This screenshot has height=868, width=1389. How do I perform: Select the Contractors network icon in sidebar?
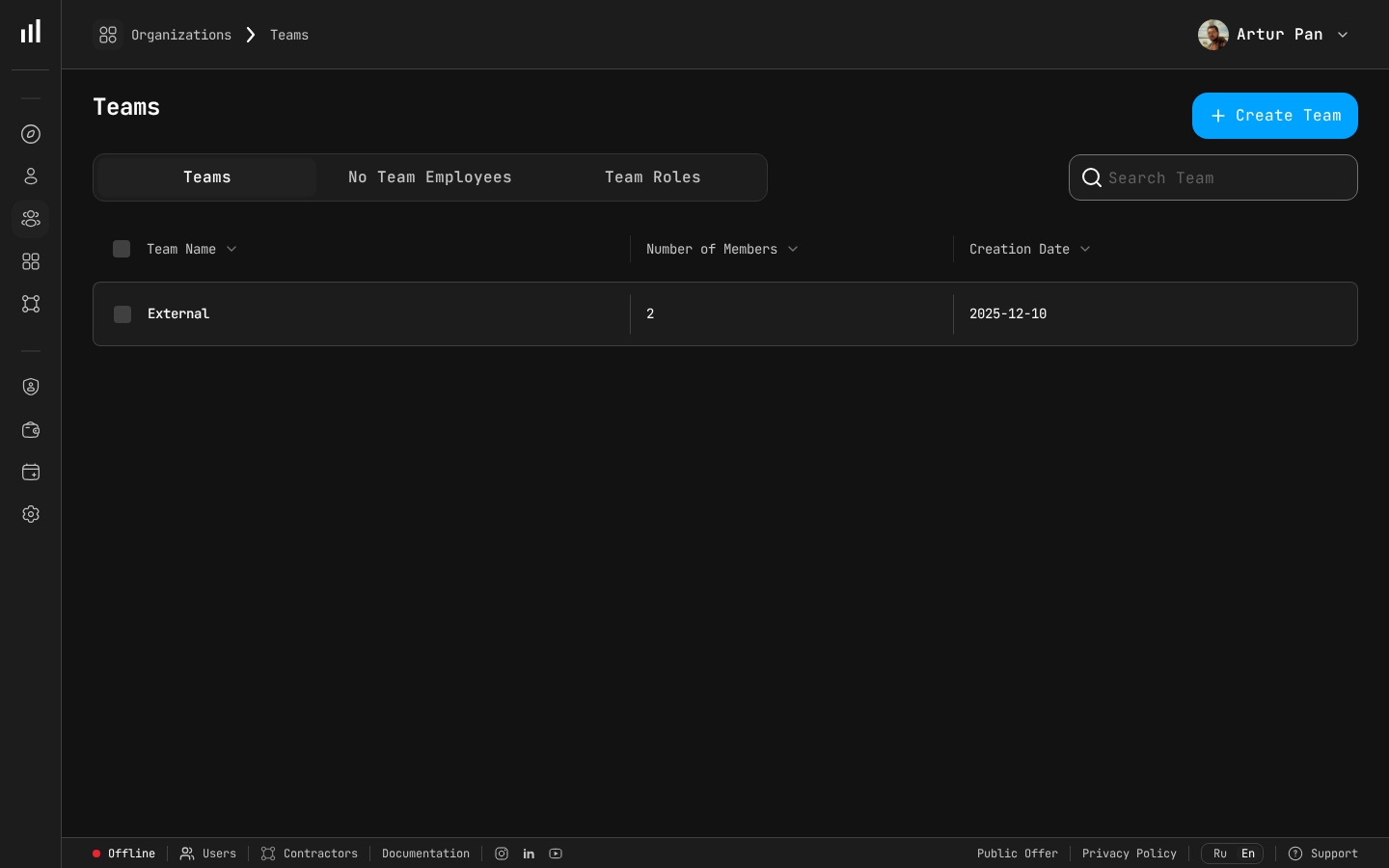[x=31, y=304]
